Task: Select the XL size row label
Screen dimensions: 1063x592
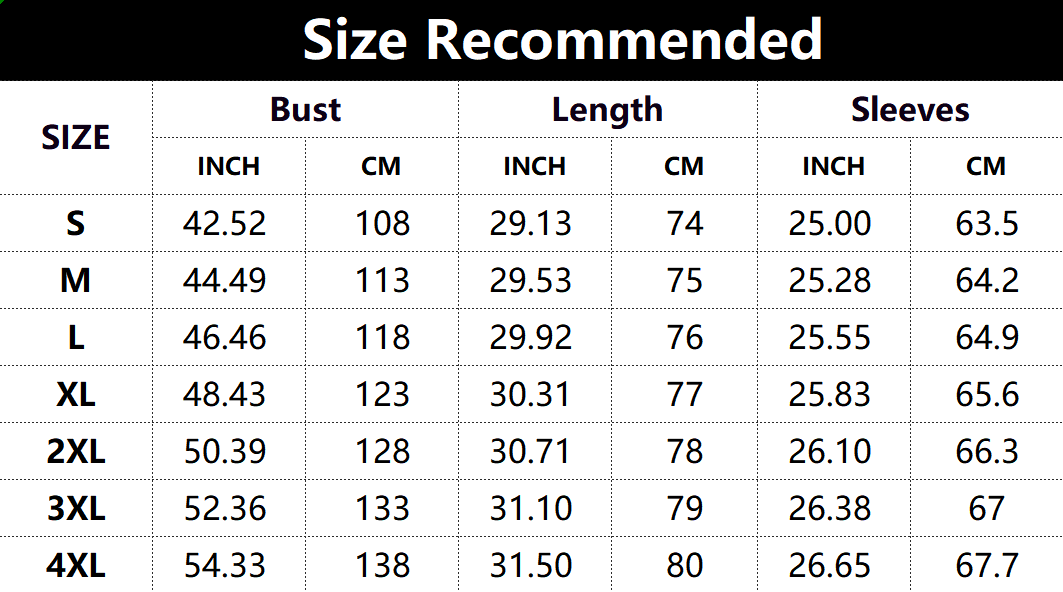Action: pos(76,394)
